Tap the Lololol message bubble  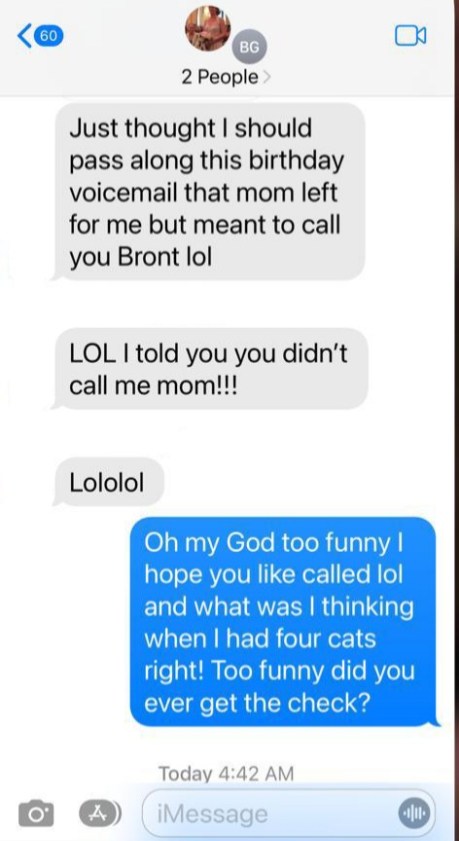tap(108, 482)
